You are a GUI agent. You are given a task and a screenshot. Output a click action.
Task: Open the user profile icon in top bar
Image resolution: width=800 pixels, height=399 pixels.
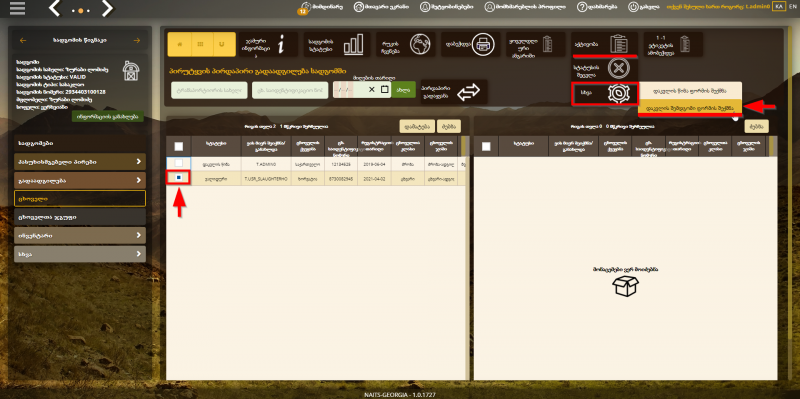point(489,7)
